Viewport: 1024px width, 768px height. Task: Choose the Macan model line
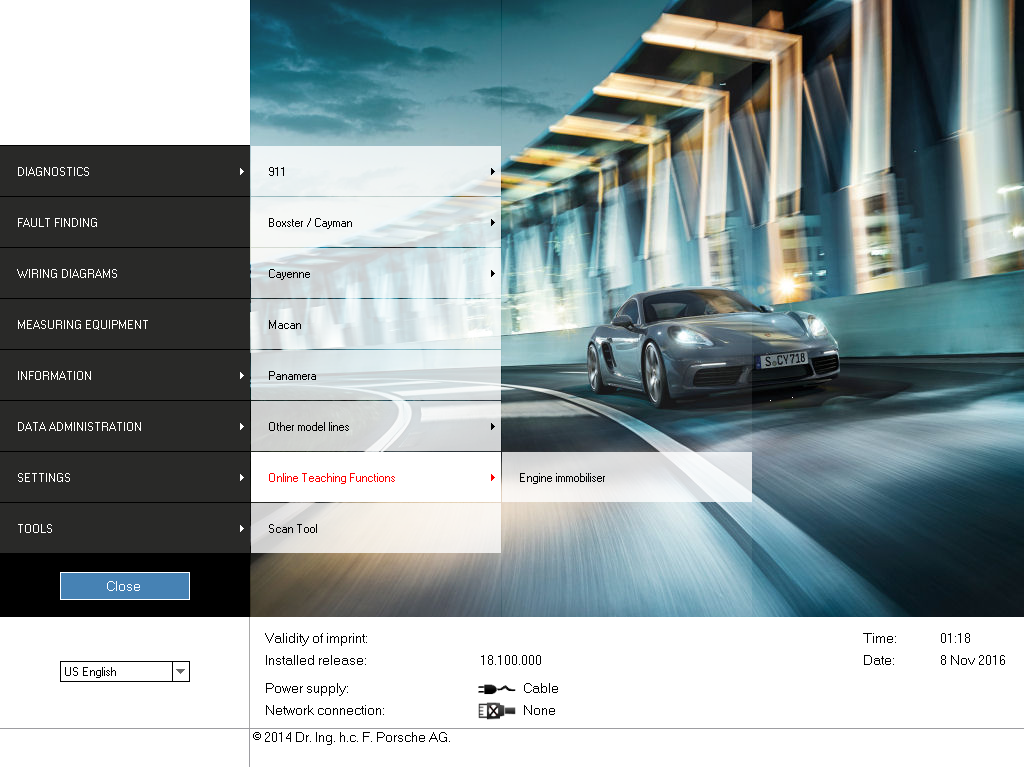coord(376,324)
